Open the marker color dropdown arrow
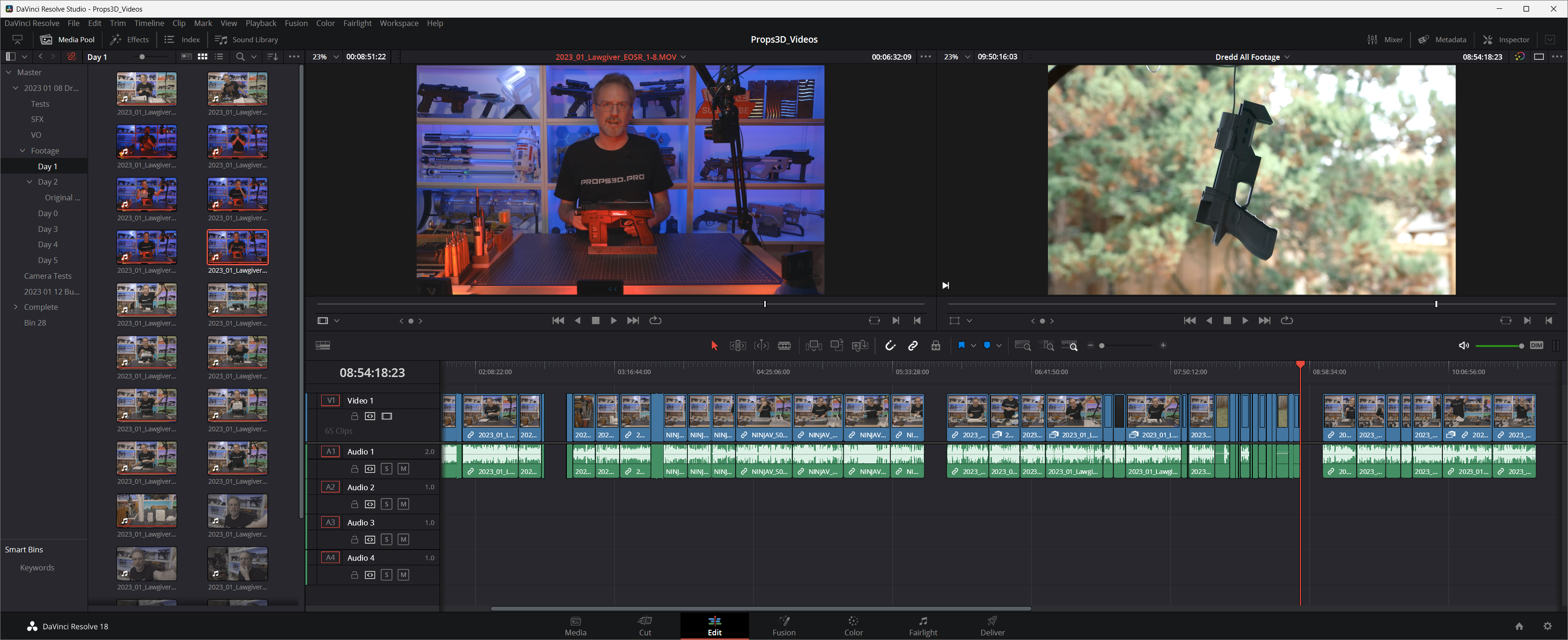 [999, 346]
